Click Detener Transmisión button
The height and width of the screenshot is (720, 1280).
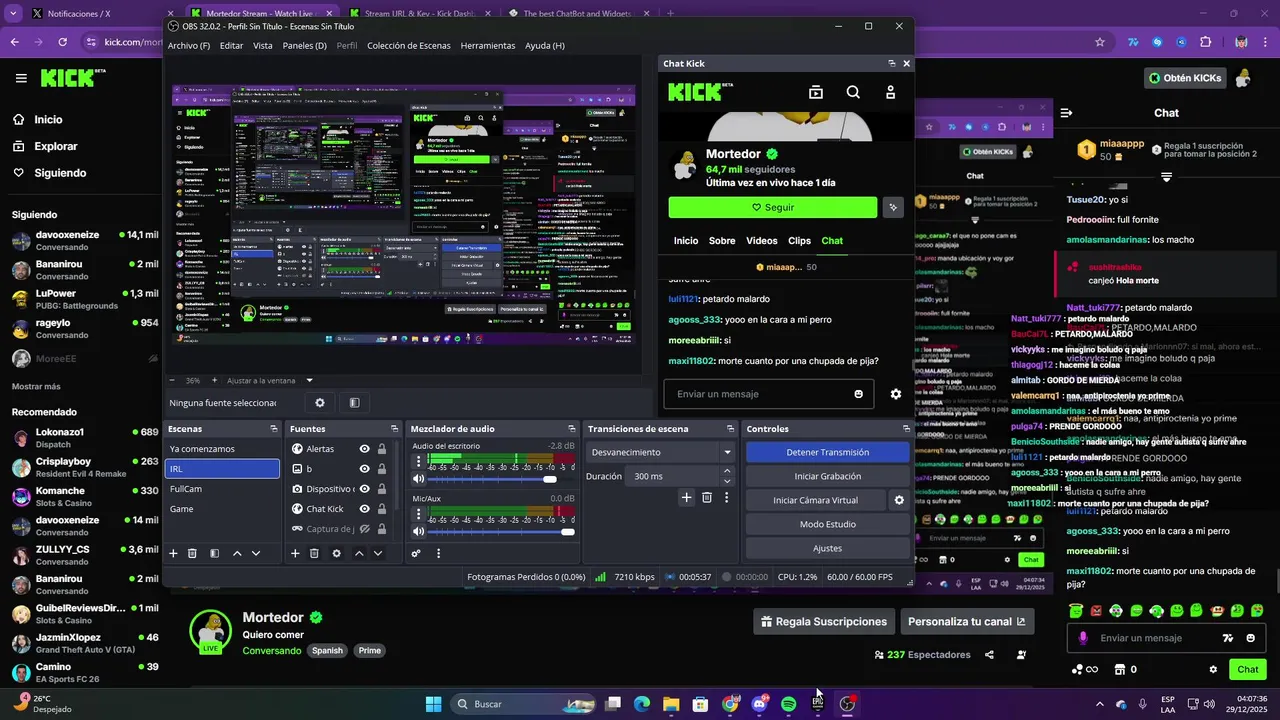click(827, 452)
